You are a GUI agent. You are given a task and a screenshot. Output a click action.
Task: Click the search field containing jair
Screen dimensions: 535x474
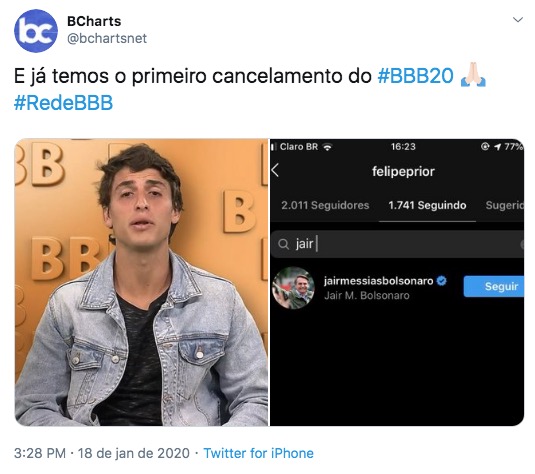click(397, 244)
